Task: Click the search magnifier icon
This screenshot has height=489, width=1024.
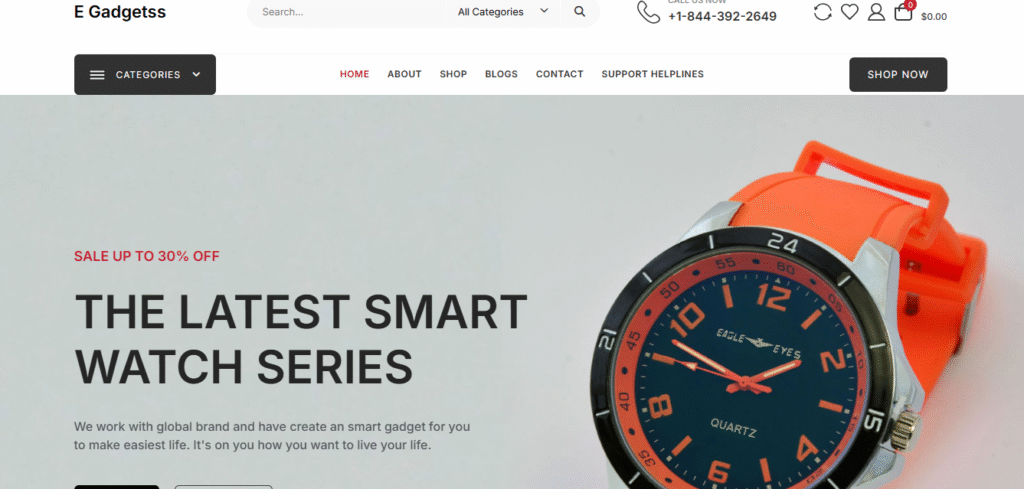Action: 579,12
